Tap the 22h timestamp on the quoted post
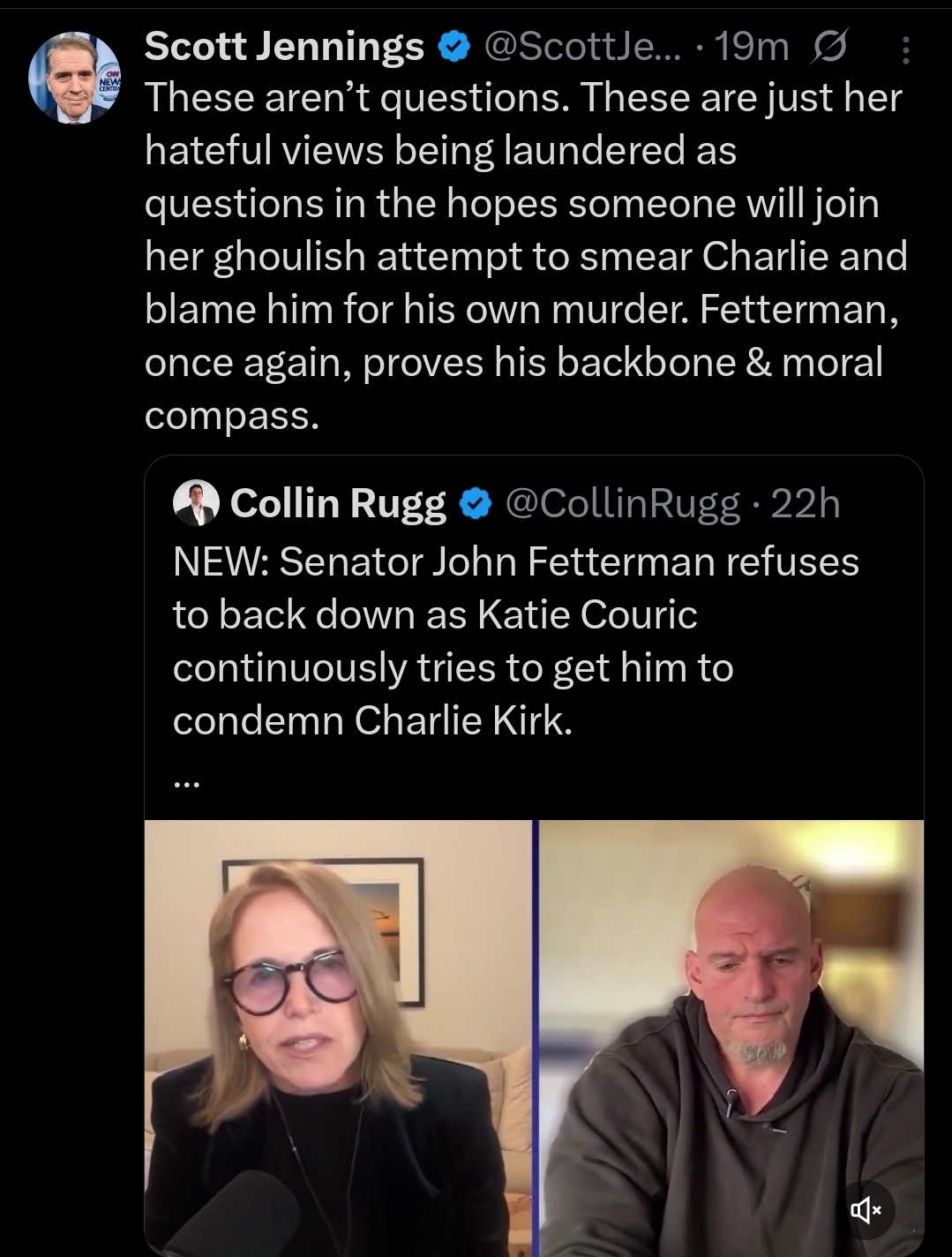Screen dimensions: 952x1257 pyautogui.click(x=806, y=503)
